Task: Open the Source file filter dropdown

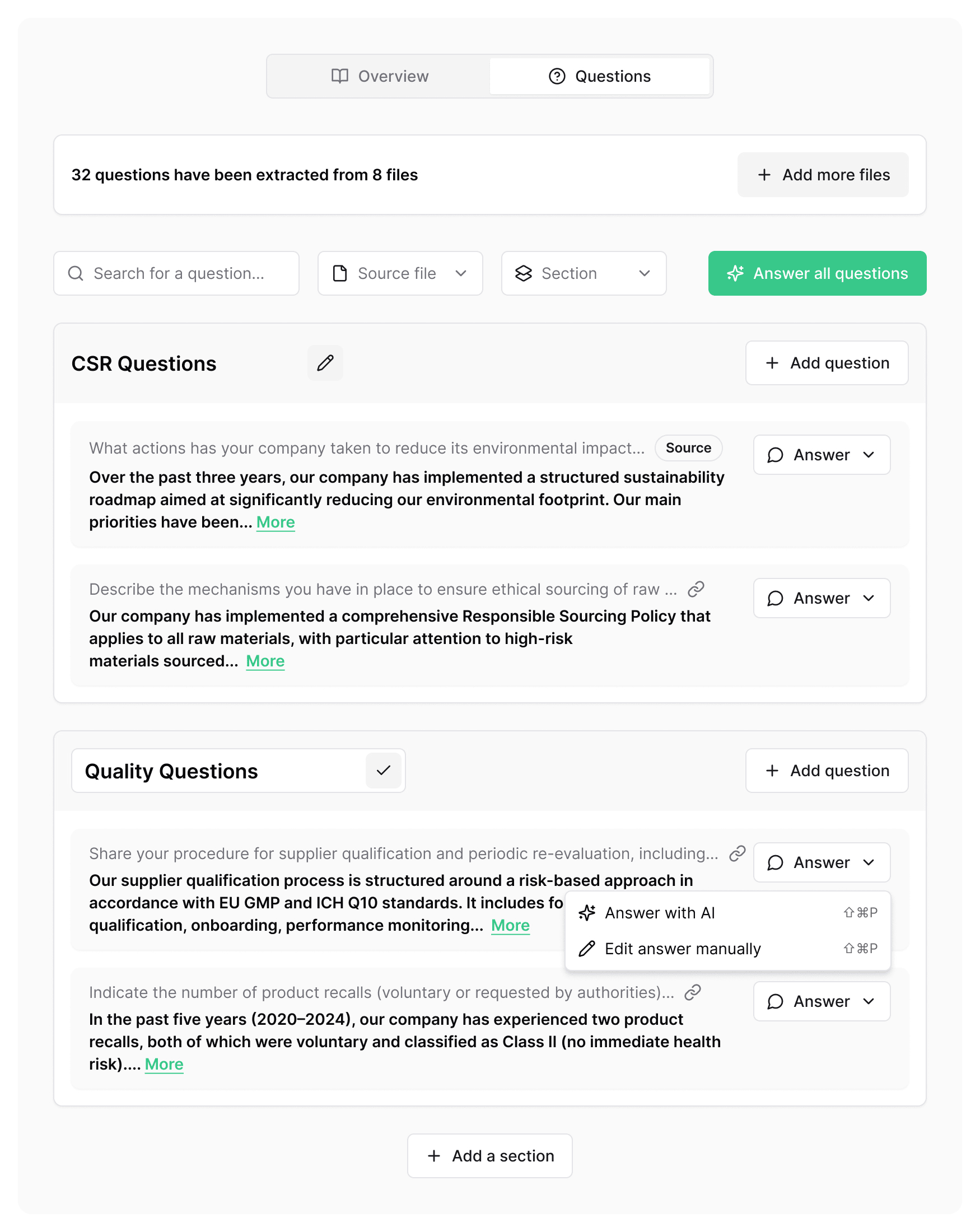Action: tap(400, 273)
